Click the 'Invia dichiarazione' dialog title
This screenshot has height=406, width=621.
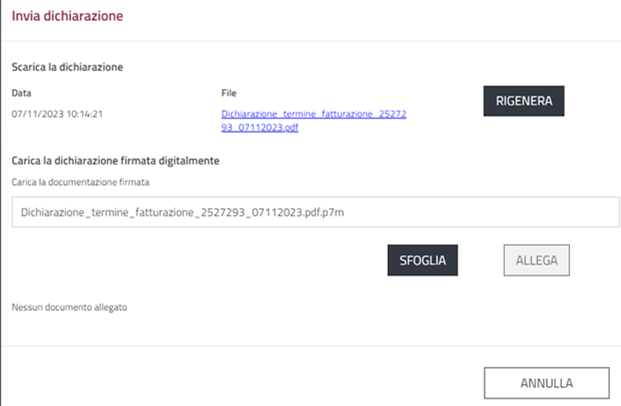67,16
